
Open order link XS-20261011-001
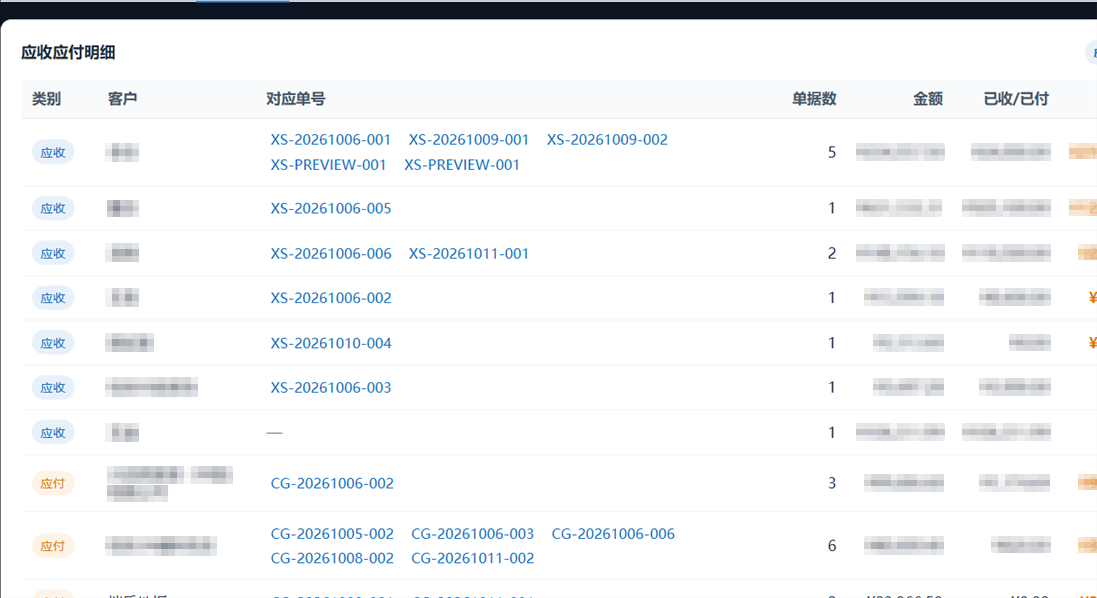[469, 254]
